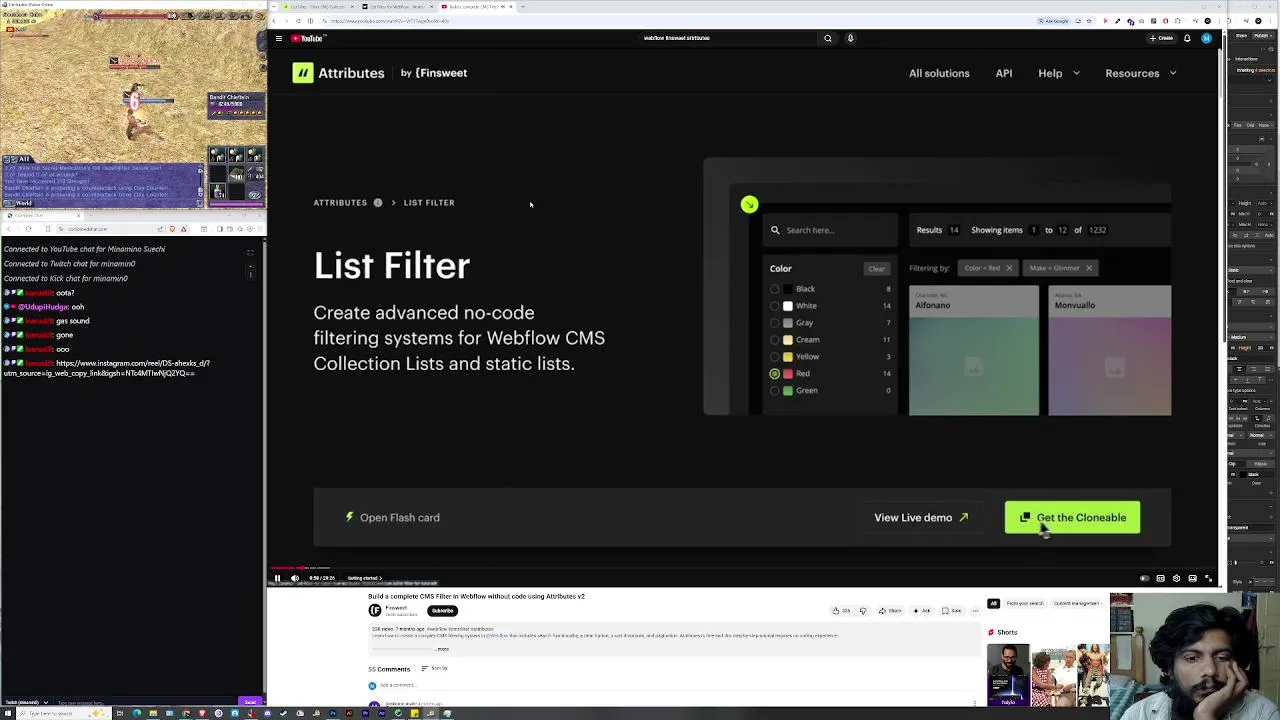Click the Finsweet channel avatar
Screen dimensions: 1280x720
pyautogui.click(x=375, y=610)
